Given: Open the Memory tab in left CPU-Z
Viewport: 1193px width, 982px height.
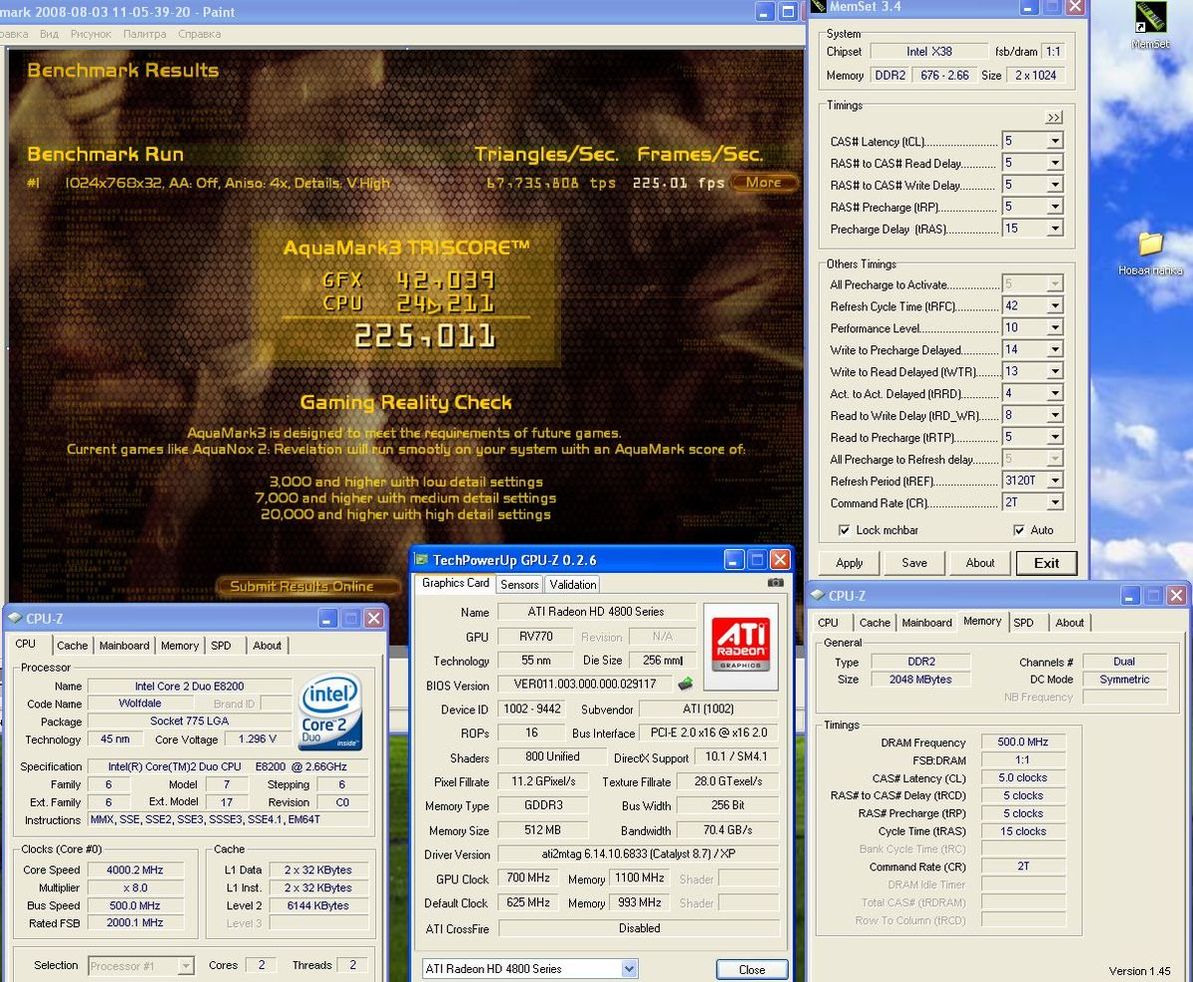Looking at the screenshot, I should coord(180,646).
